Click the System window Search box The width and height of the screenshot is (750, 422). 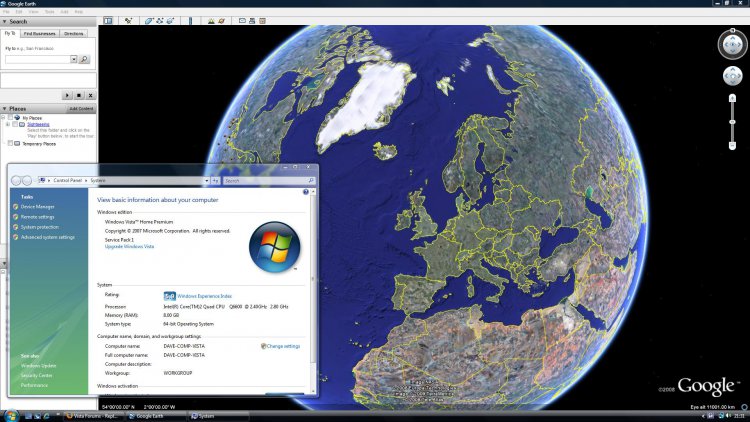click(x=268, y=180)
